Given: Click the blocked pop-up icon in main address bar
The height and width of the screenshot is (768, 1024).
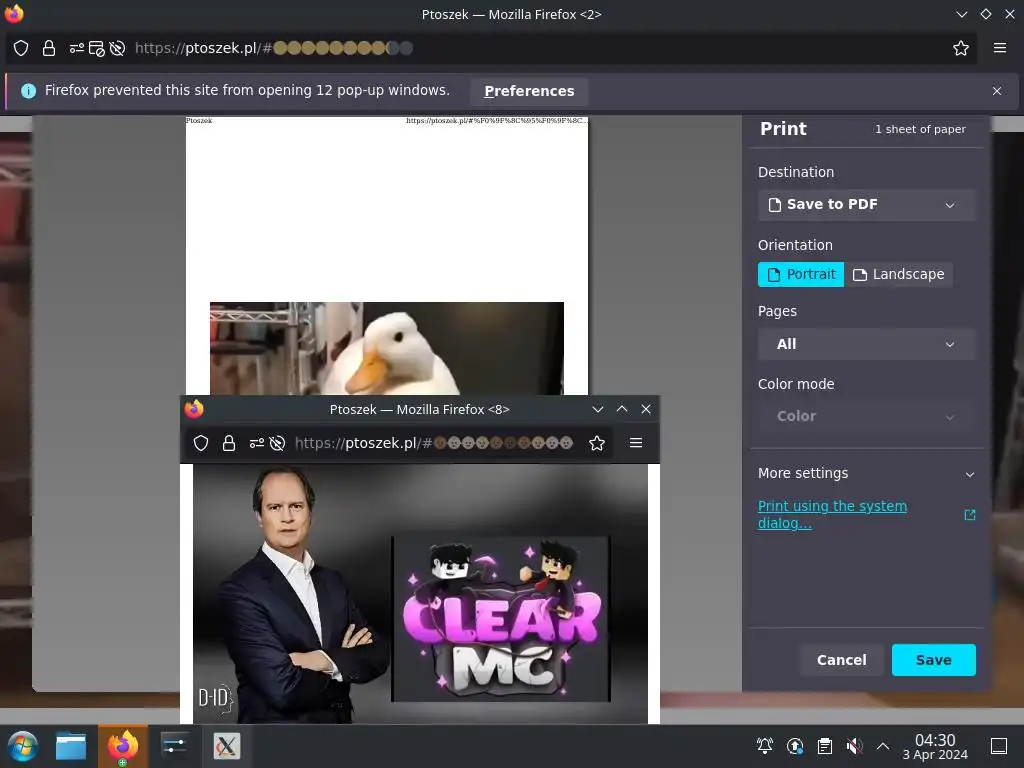Looking at the screenshot, I should click(97, 48).
